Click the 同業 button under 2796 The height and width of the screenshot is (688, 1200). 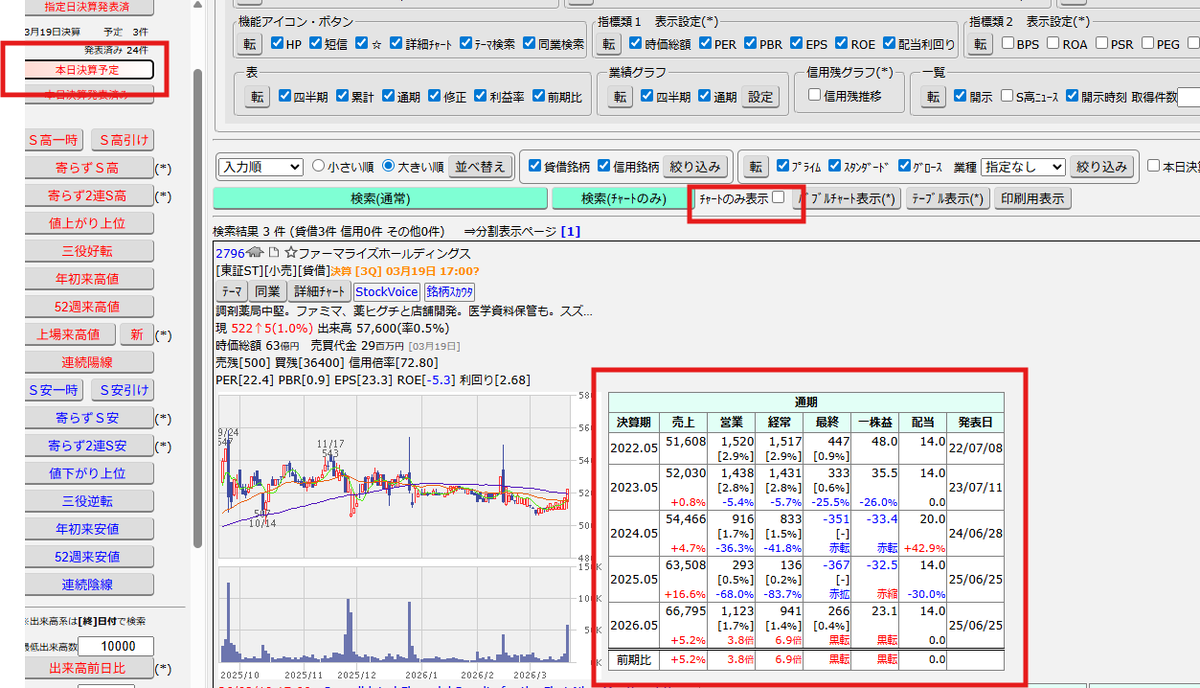267,291
